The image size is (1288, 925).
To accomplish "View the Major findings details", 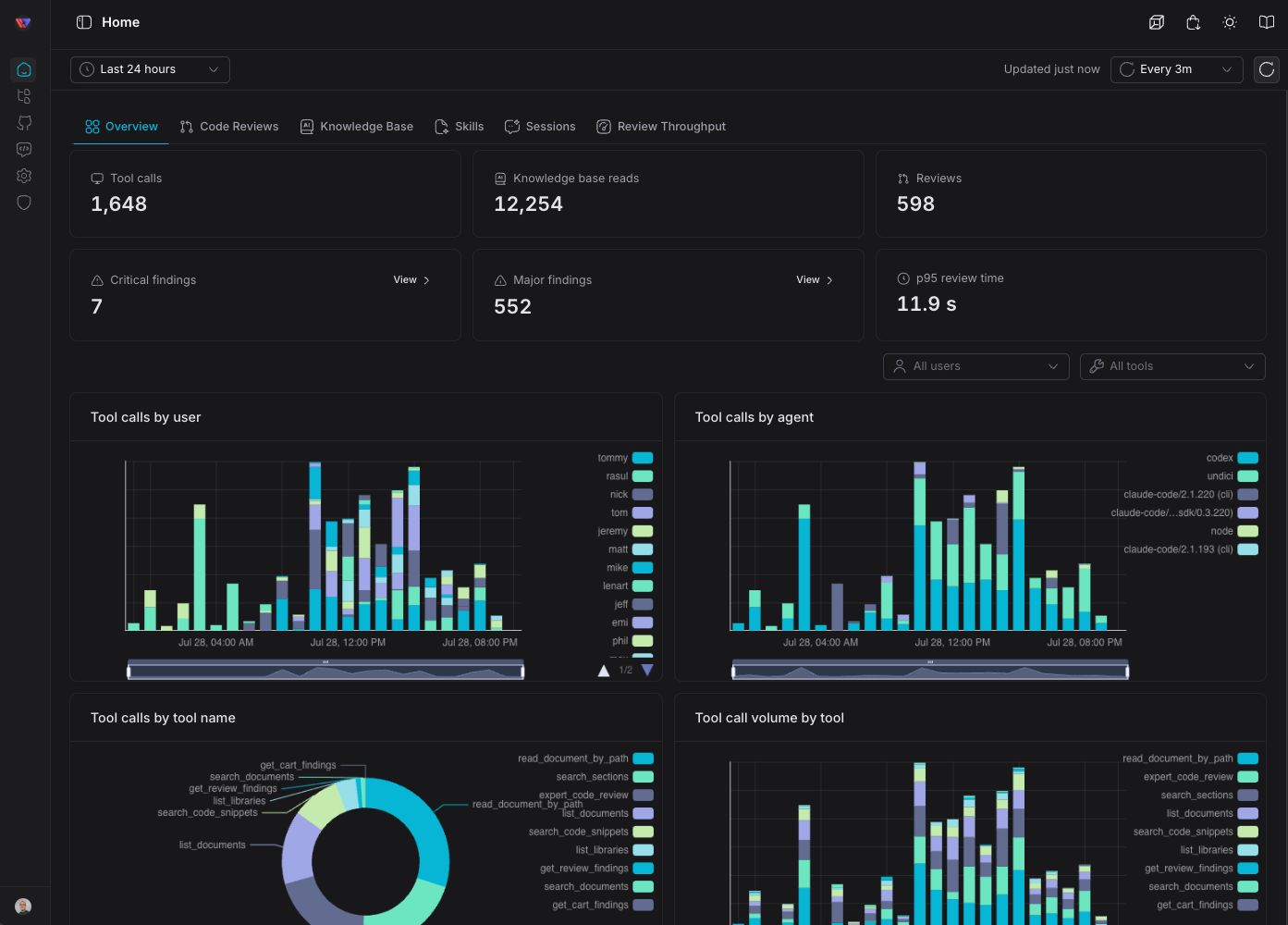I will (x=815, y=280).
